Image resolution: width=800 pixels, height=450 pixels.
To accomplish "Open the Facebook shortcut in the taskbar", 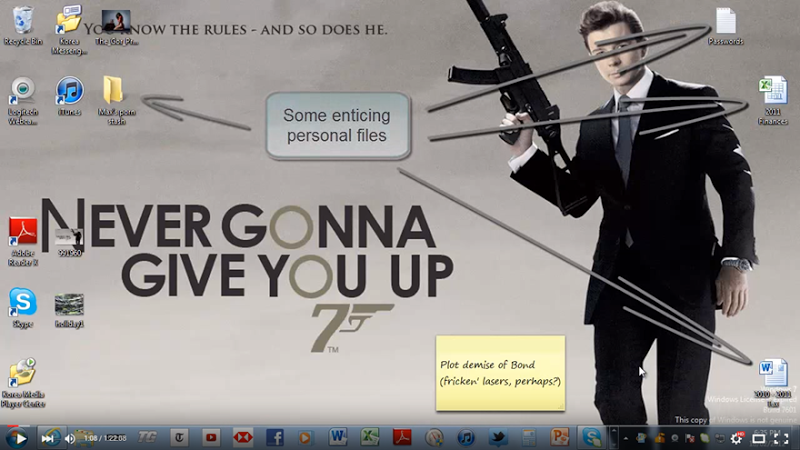I will click(275, 438).
